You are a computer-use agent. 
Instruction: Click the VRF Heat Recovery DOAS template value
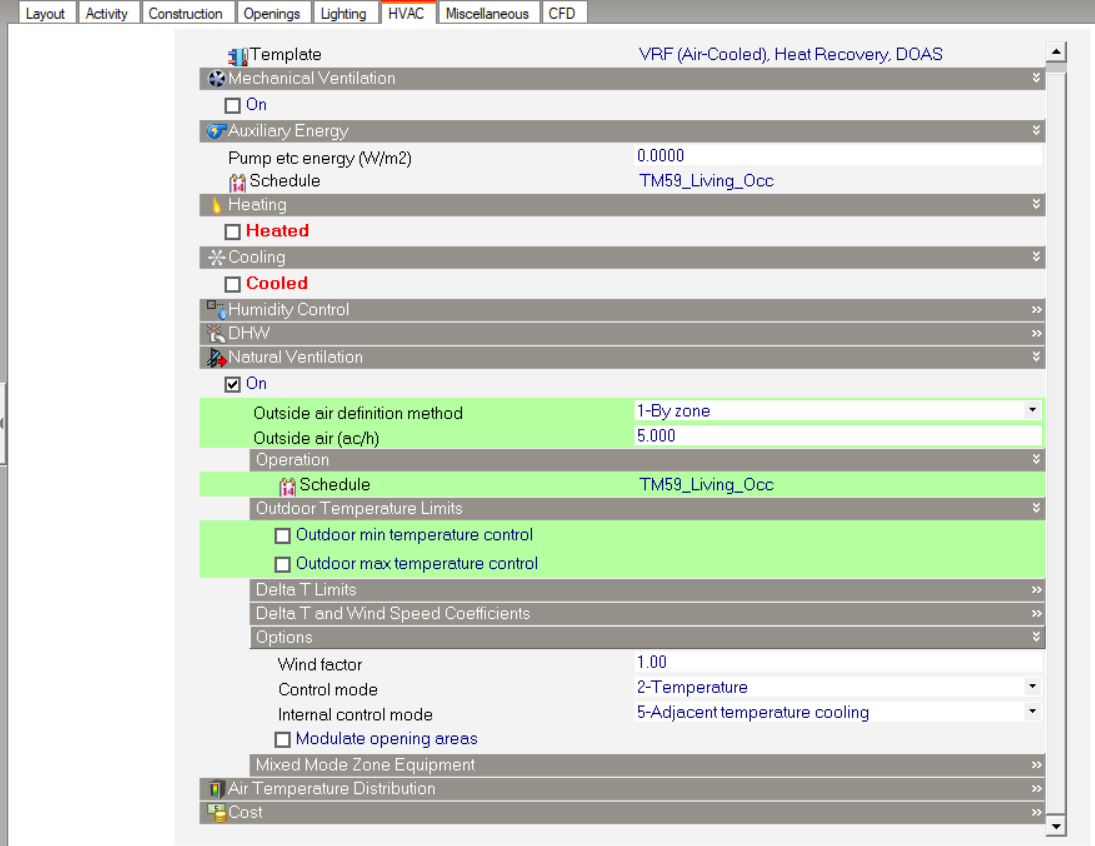click(x=791, y=54)
